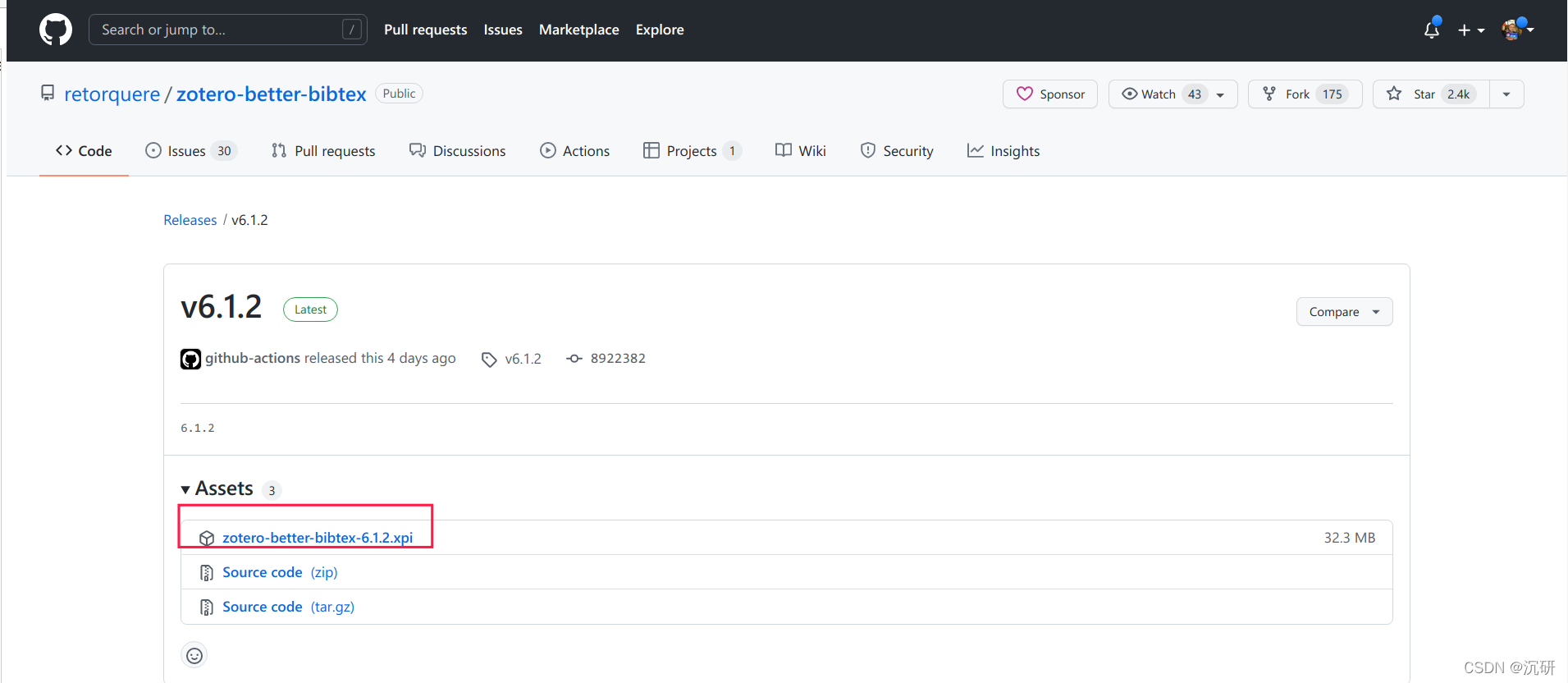Screen dimensions: 1568x683
Task: Go back to Releases breadcrumb
Action: pyautogui.click(x=190, y=220)
